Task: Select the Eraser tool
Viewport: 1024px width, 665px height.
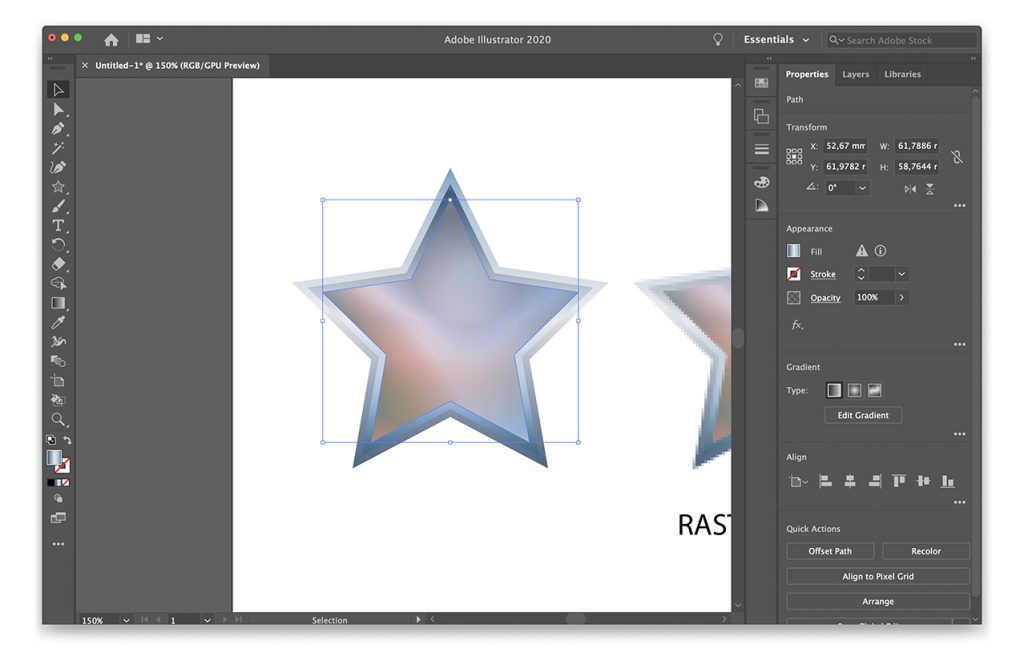Action: point(58,264)
